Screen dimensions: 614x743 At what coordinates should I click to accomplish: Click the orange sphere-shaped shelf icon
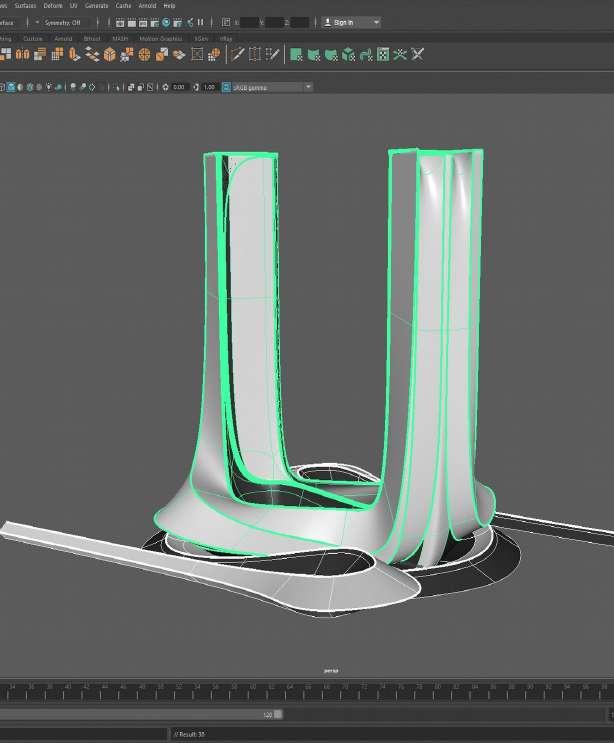tap(144, 54)
